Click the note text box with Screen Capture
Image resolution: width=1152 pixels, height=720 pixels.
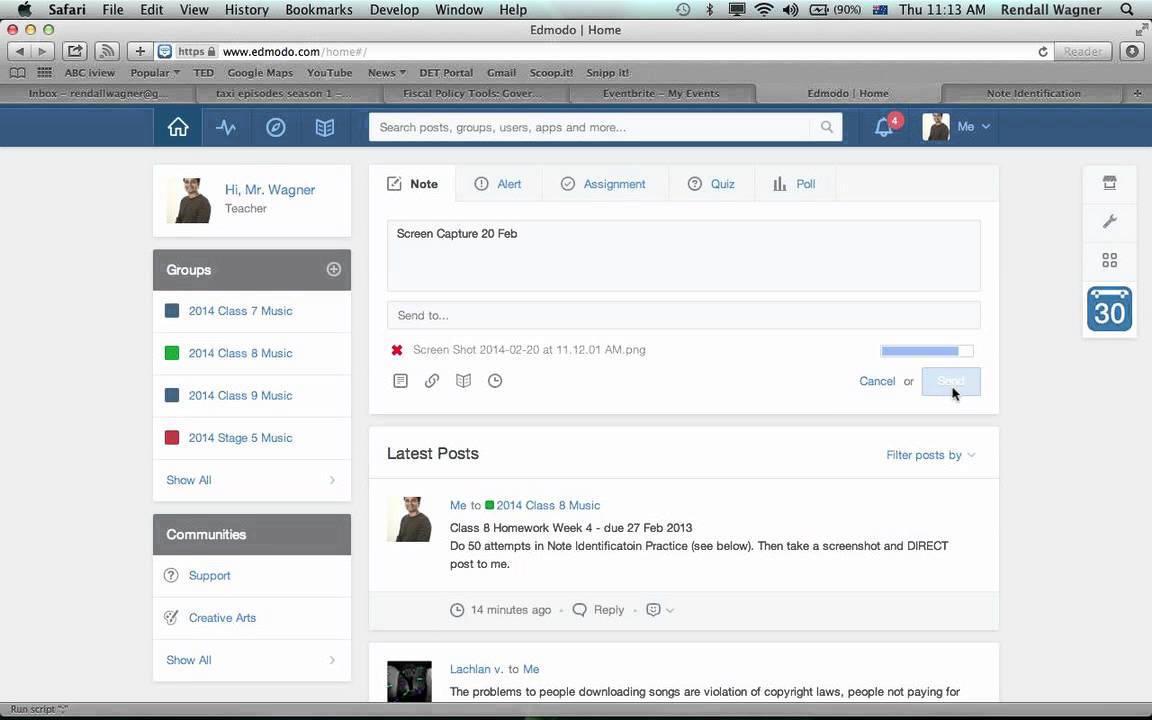[683, 256]
